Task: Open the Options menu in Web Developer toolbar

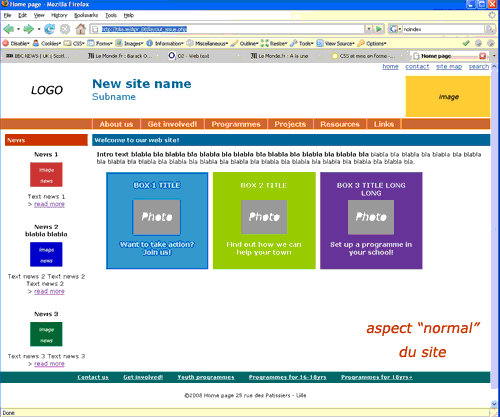Action: 372,43
